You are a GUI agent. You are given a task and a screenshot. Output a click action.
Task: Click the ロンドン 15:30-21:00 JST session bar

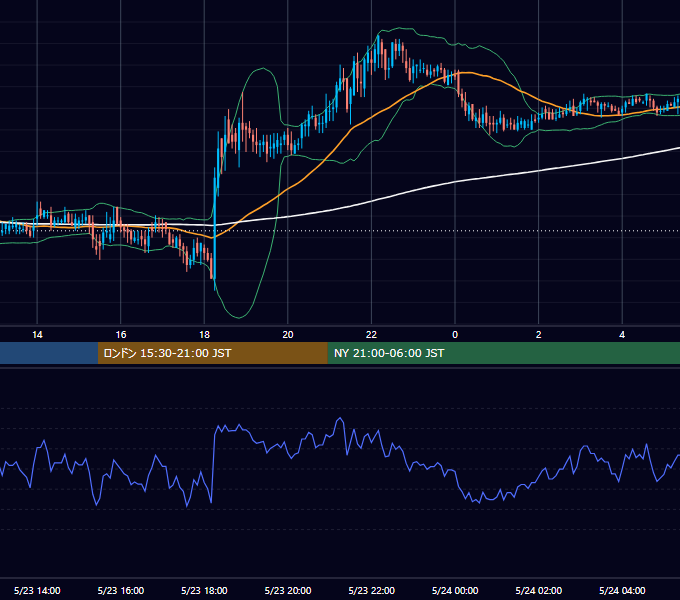212,353
